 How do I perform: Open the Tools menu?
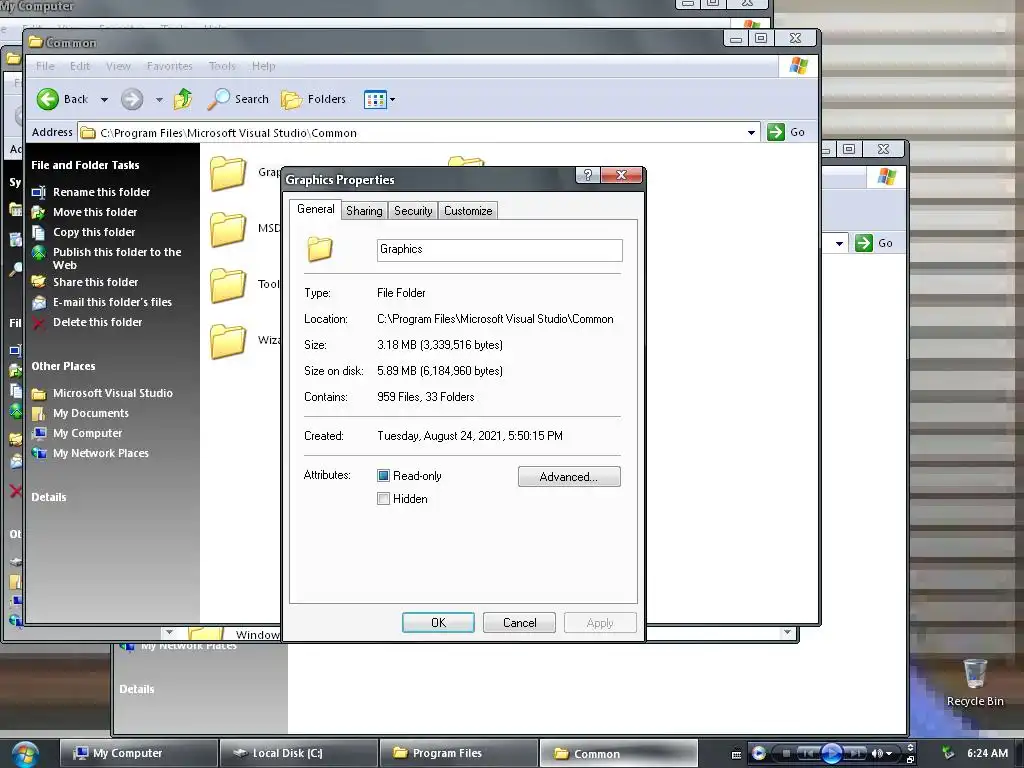coord(222,66)
